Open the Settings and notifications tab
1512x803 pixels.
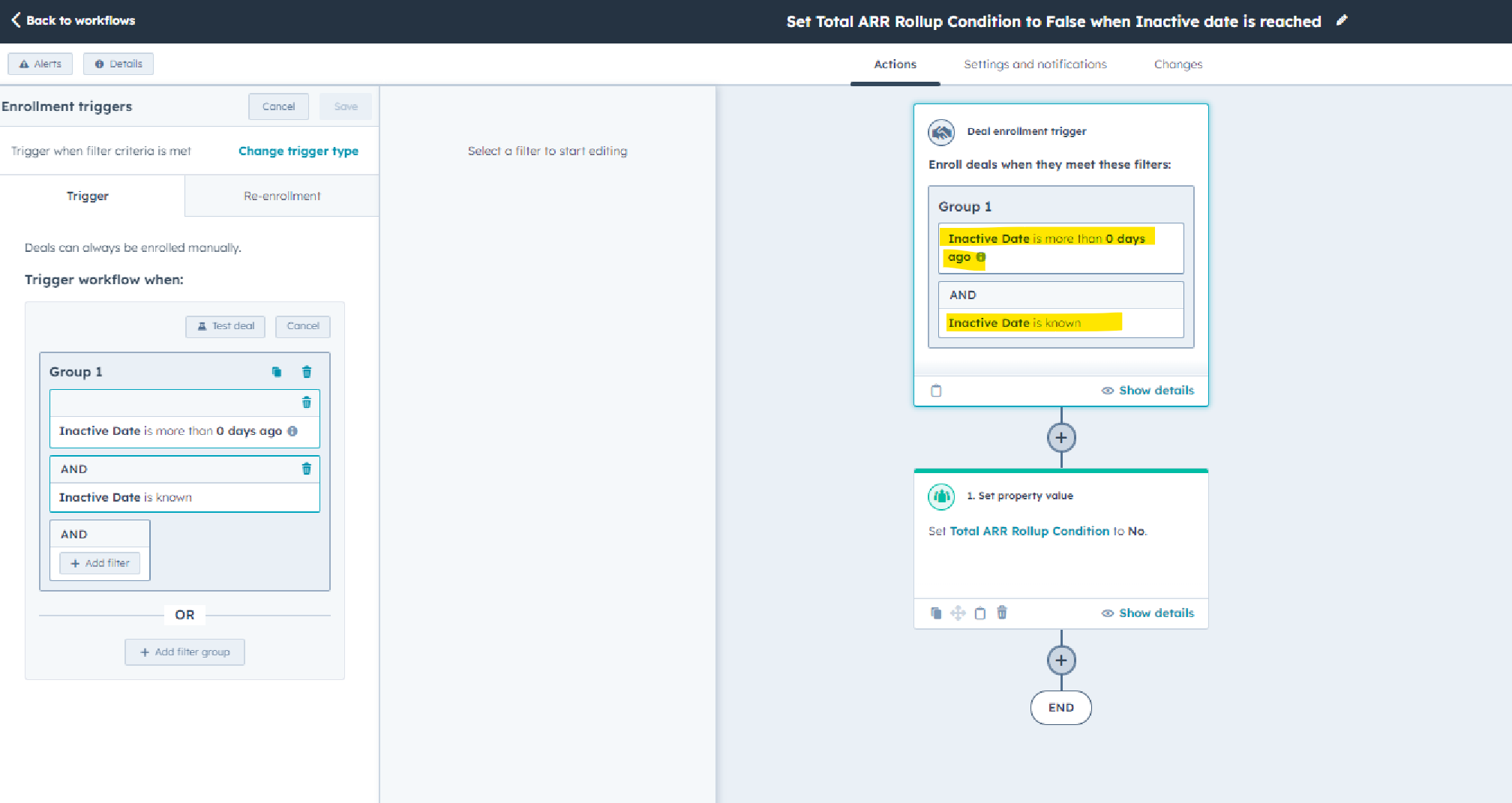coord(1035,64)
